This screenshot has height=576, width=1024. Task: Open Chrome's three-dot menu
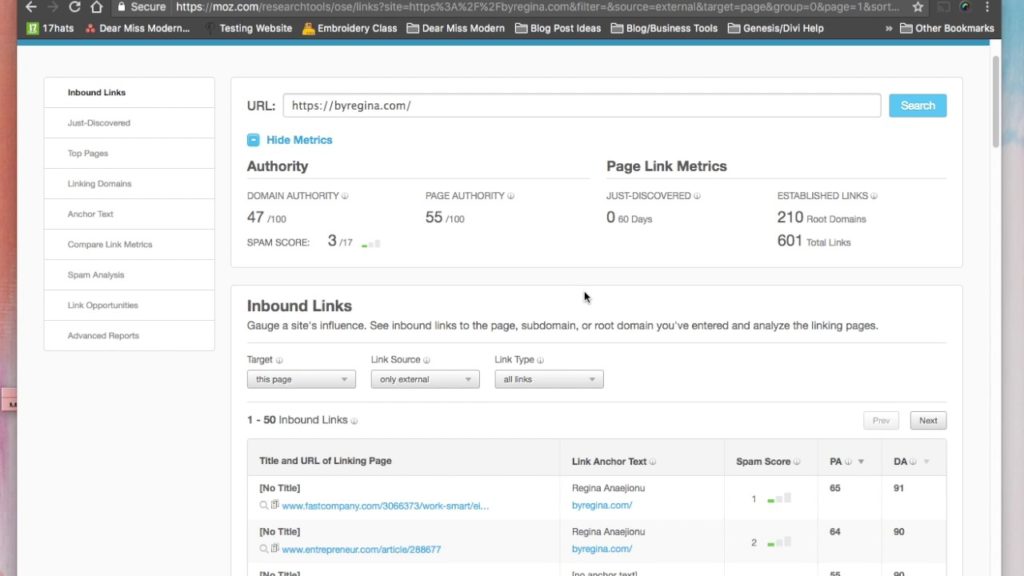pos(987,7)
